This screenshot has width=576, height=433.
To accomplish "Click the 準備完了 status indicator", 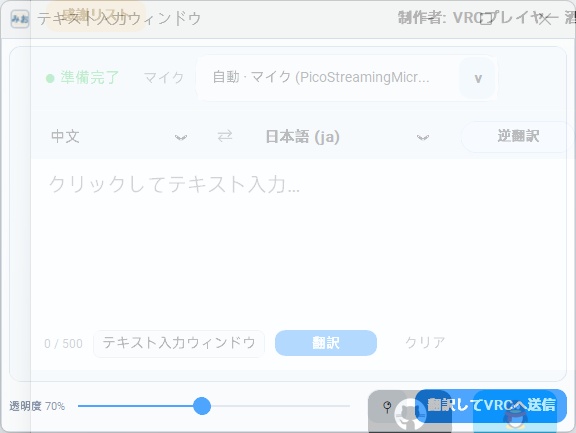I will pyautogui.click(x=83, y=77).
